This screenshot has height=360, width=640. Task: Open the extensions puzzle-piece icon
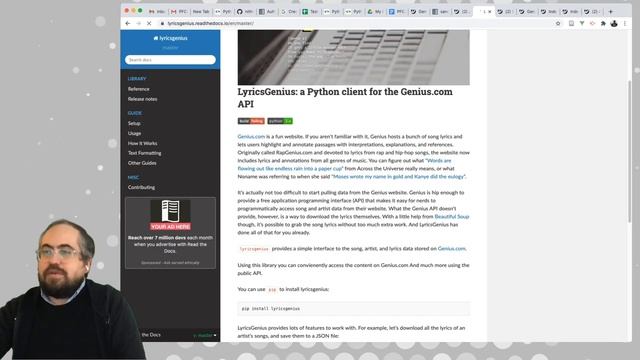603,24
